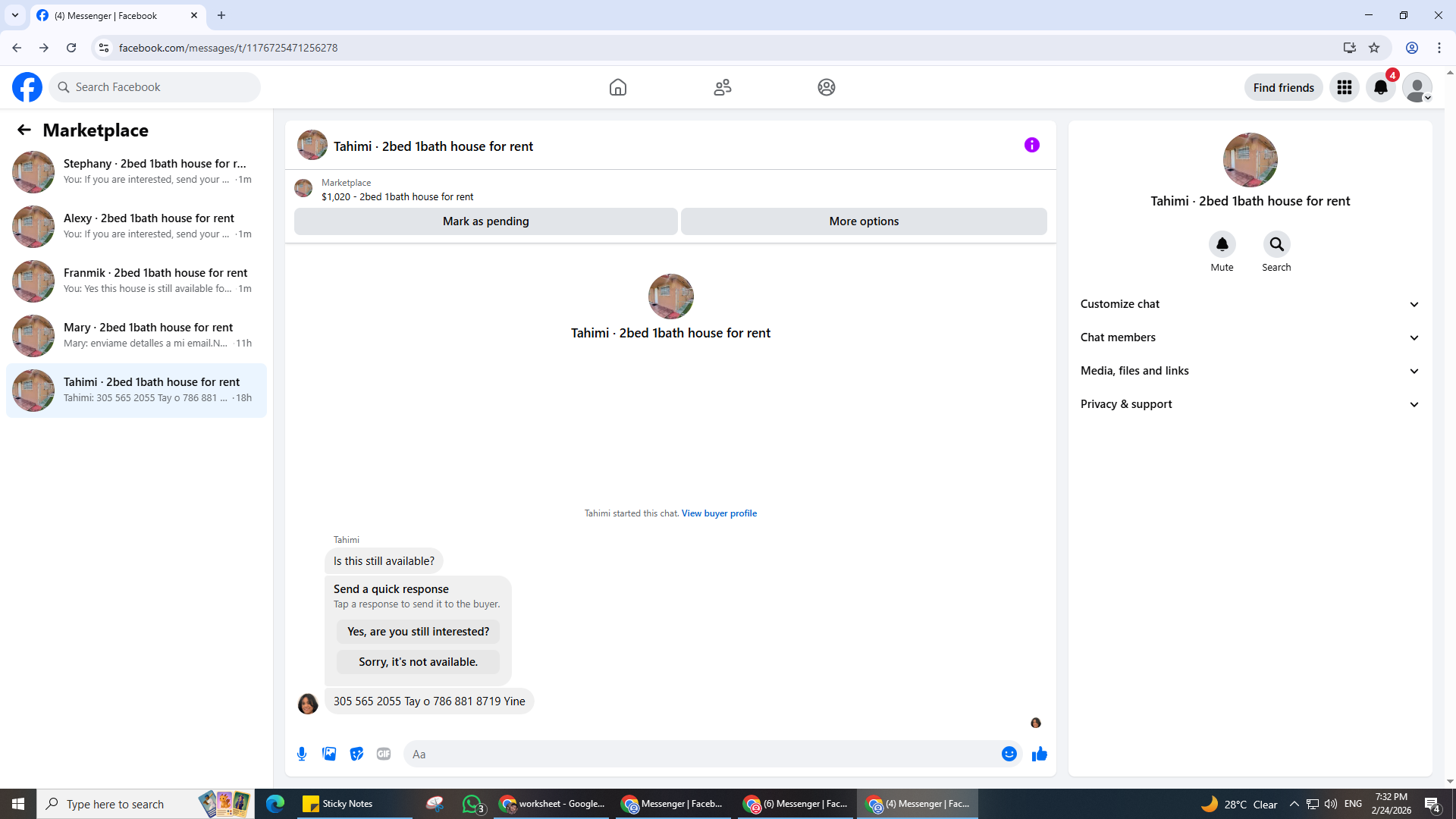Open Stephany's conversation in the Marketplace list

[136, 171]
